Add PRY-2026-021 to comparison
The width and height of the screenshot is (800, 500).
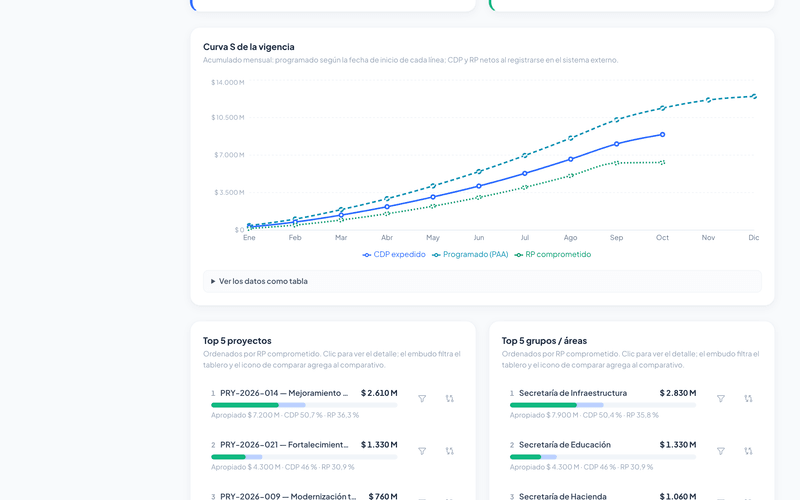(449, 451)
